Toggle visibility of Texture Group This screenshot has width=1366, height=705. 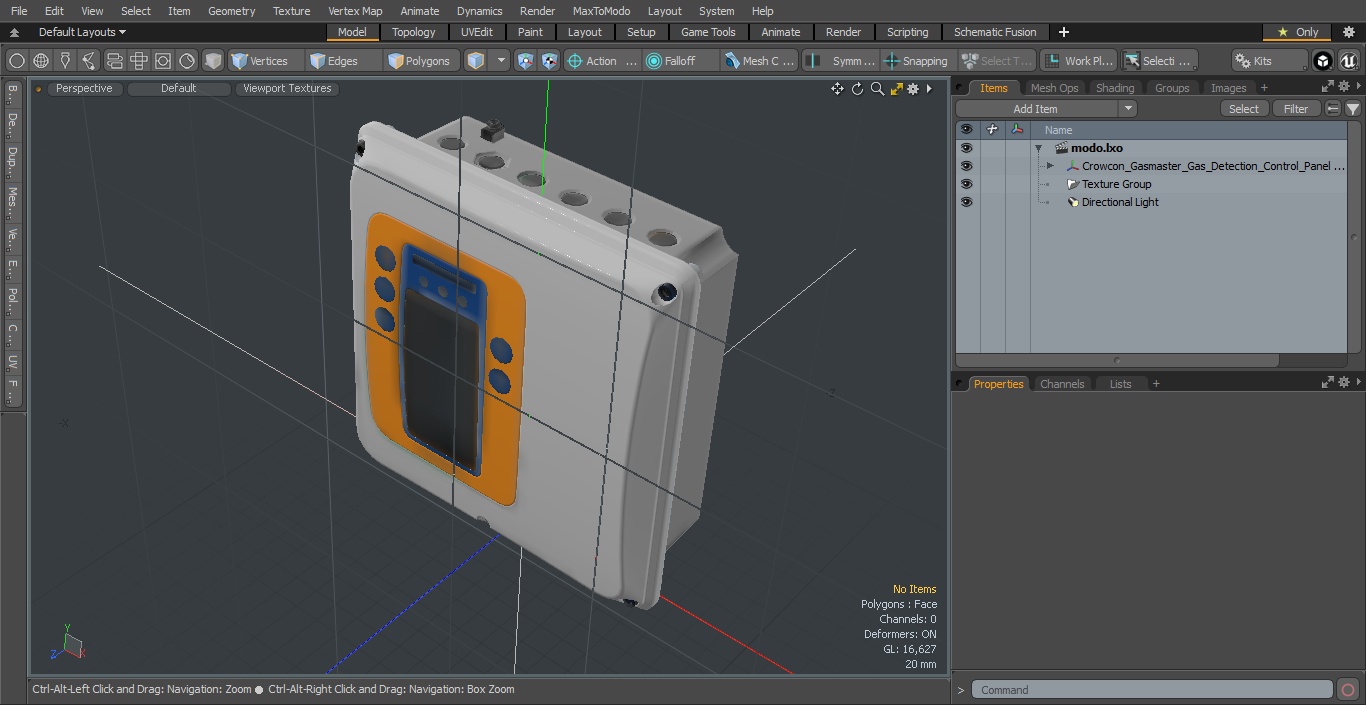click(x=966, y=184)
